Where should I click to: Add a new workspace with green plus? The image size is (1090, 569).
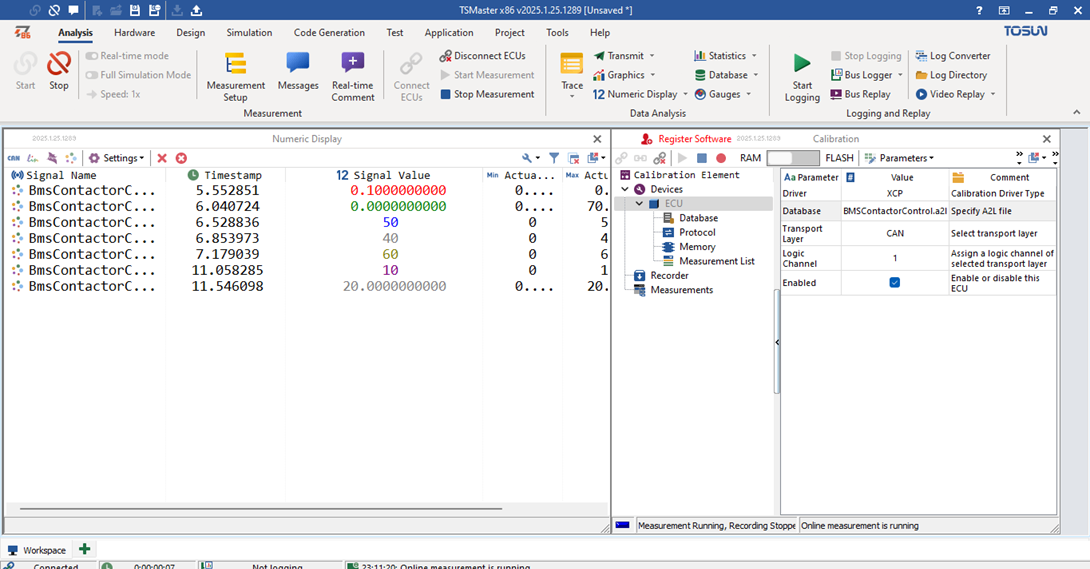coord(85,550)
